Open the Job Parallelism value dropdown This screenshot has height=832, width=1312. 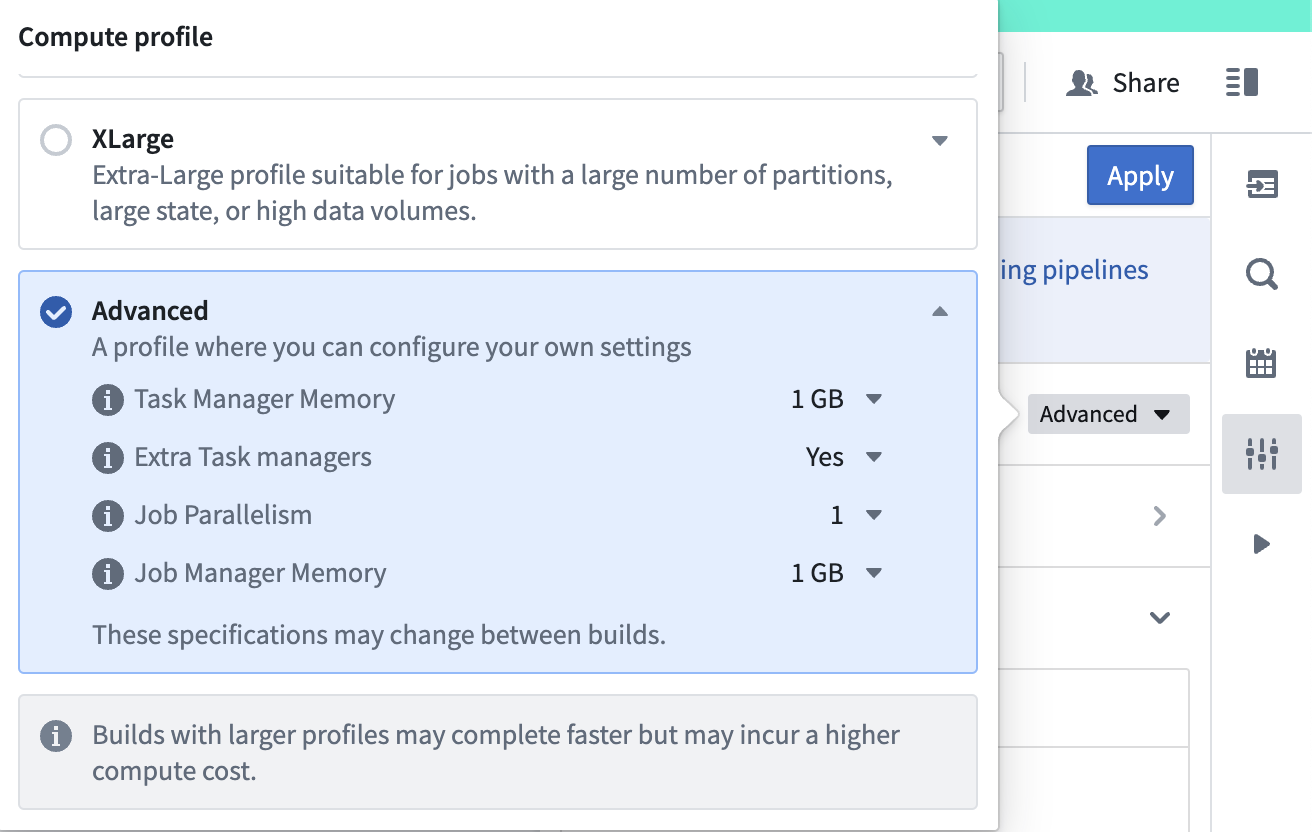pos(856,515)
